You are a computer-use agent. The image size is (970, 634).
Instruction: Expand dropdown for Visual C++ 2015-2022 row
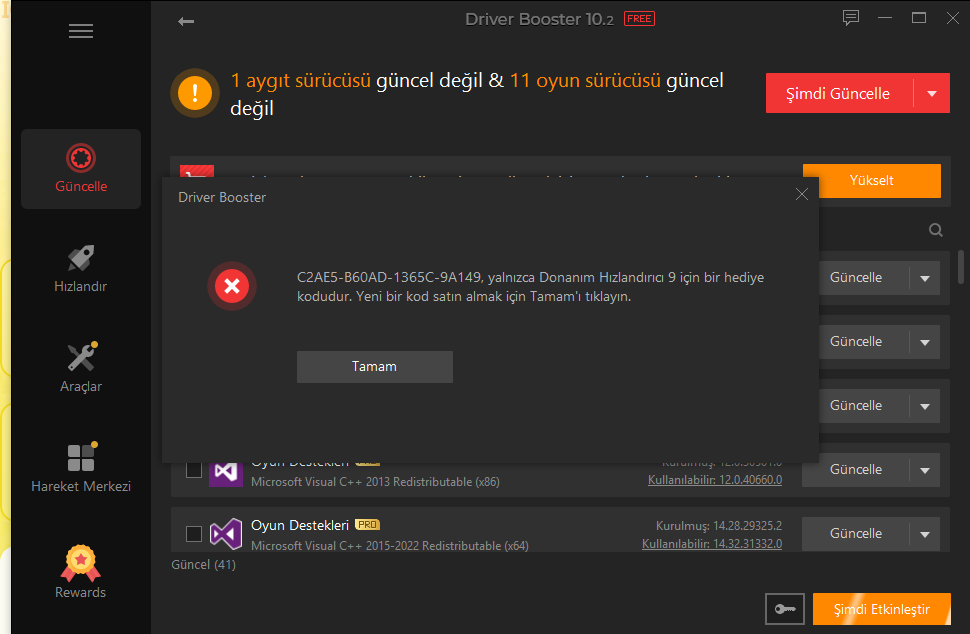[925, 534]
